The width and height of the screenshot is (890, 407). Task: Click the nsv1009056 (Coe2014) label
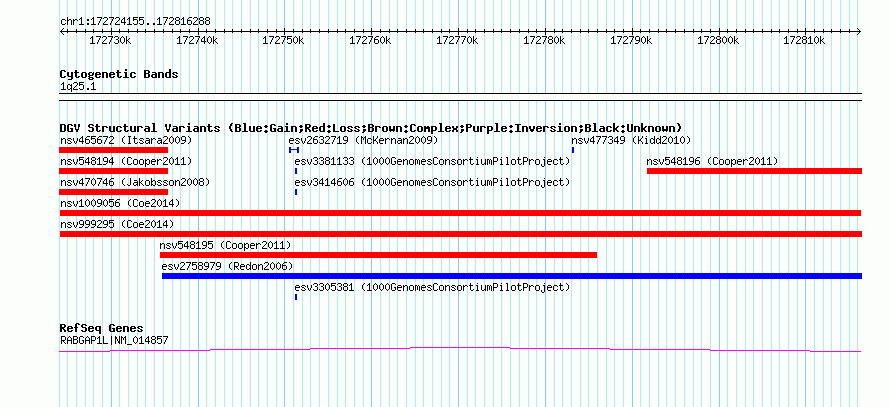pos(120,203)
